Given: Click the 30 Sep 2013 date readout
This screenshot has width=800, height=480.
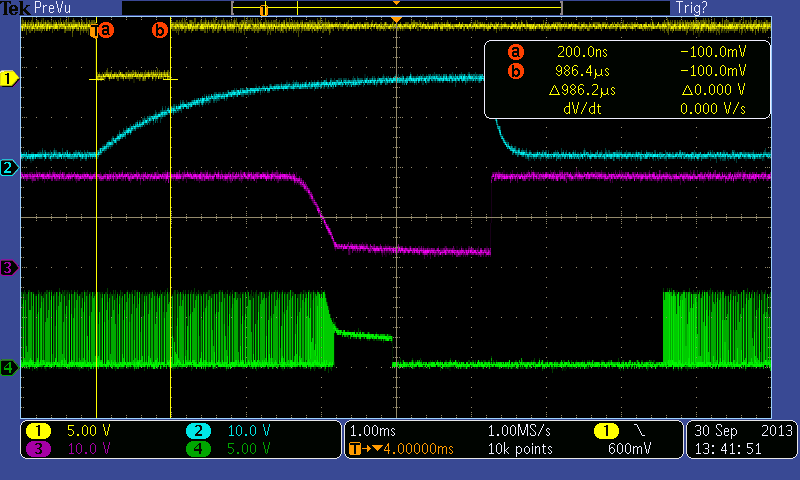Looking at the screenshot, I should point(743,431).
